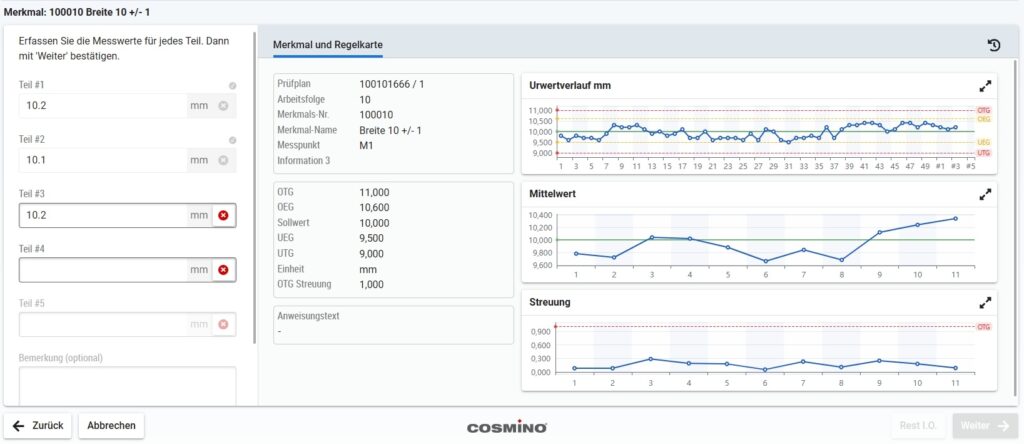Click into the Teil #3 value field
The image size is (1024, 444).
pos(102,215)
